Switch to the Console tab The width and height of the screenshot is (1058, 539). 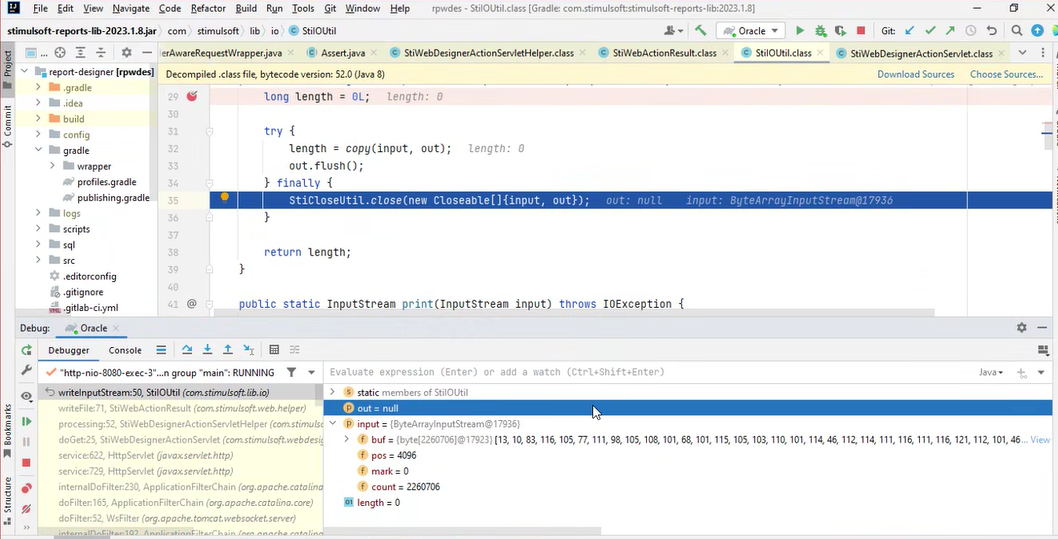click(125, 350)
